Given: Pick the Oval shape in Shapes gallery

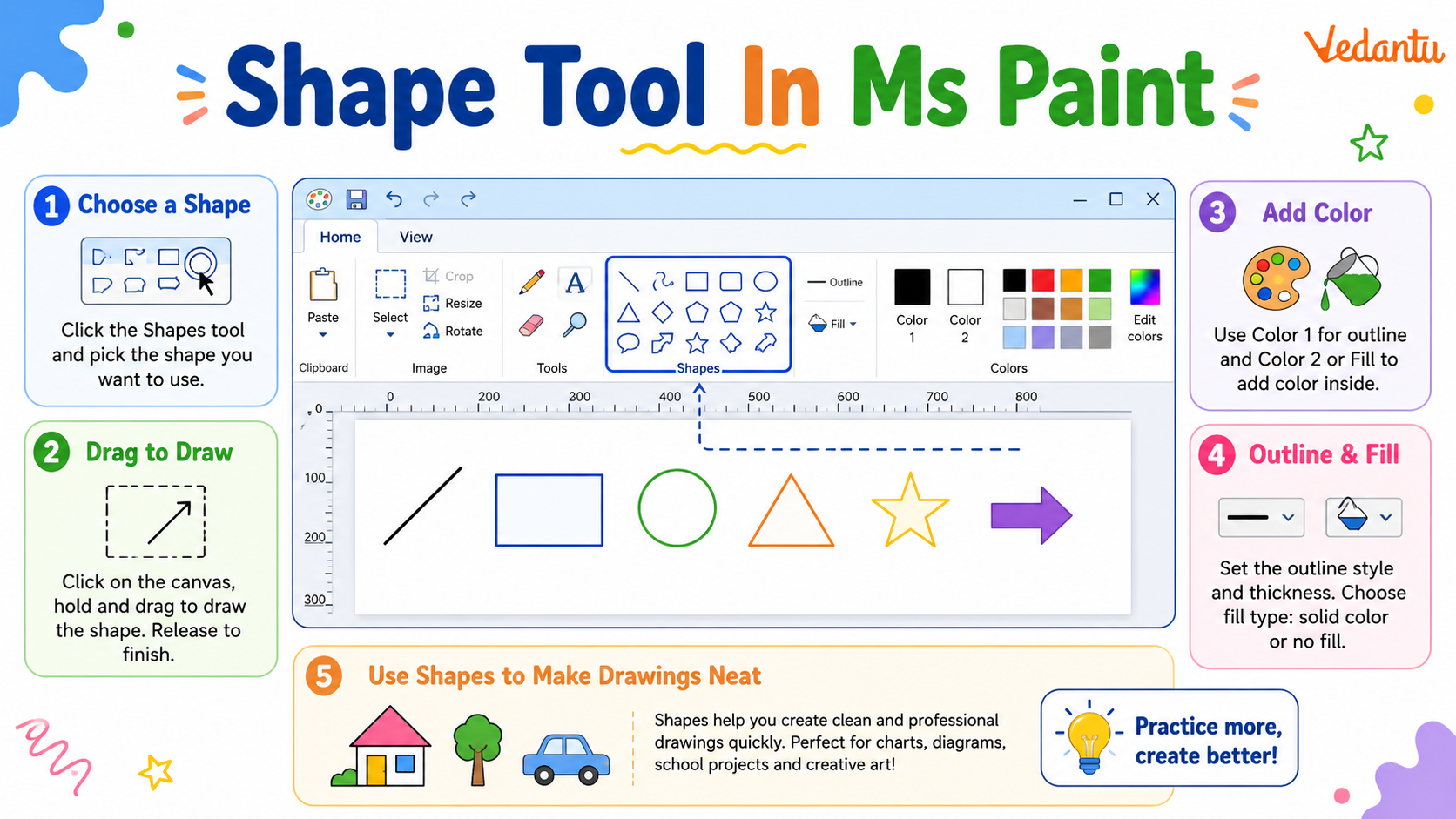Looking at the screenshot, I should pyautogui.click(x=765, y=281).
